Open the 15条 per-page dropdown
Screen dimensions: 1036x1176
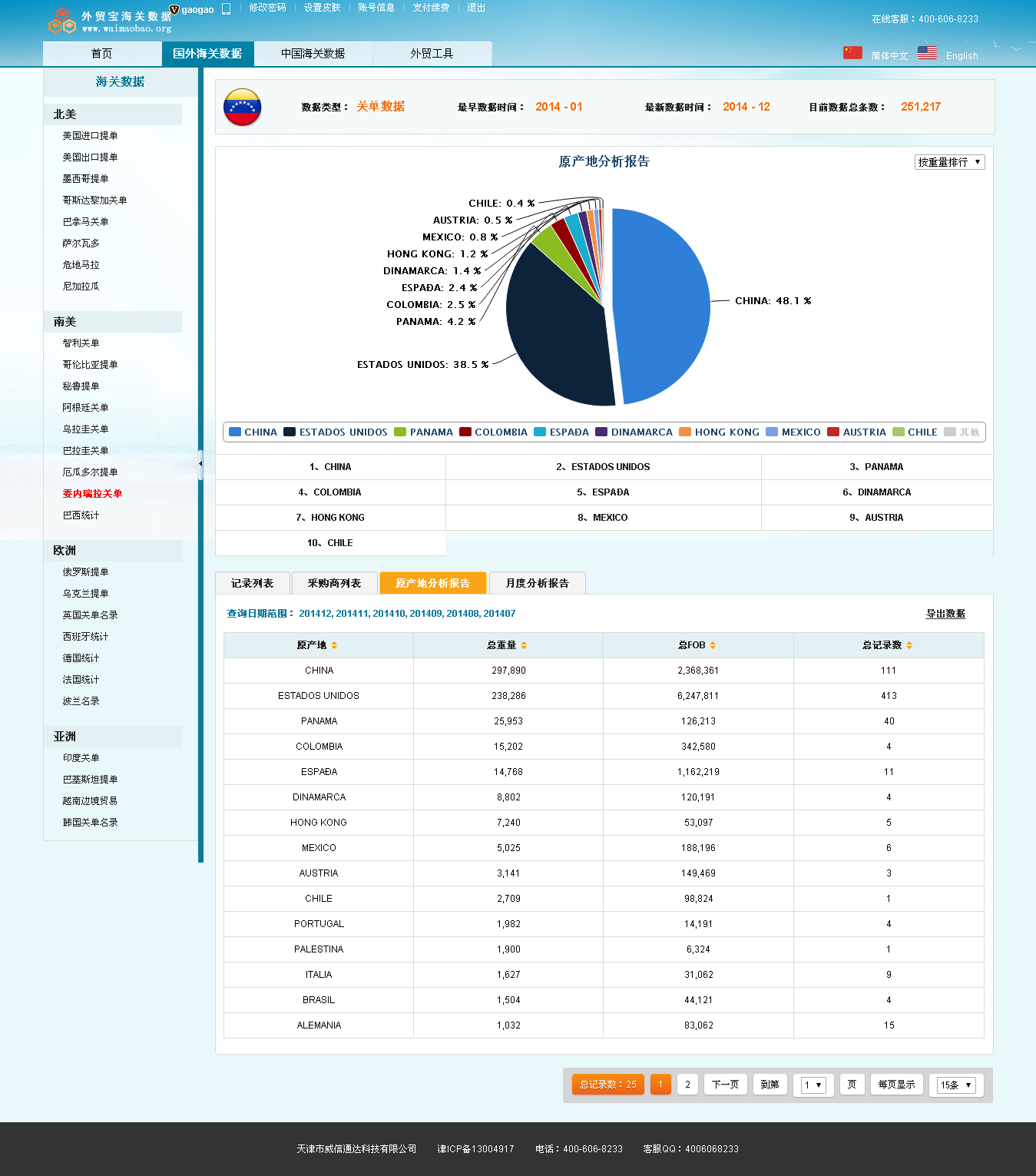pos(956,1085)
